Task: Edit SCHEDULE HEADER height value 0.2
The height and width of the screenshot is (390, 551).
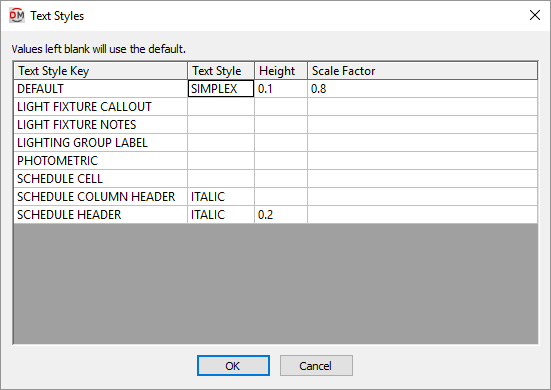Action: tap(281, 214)
